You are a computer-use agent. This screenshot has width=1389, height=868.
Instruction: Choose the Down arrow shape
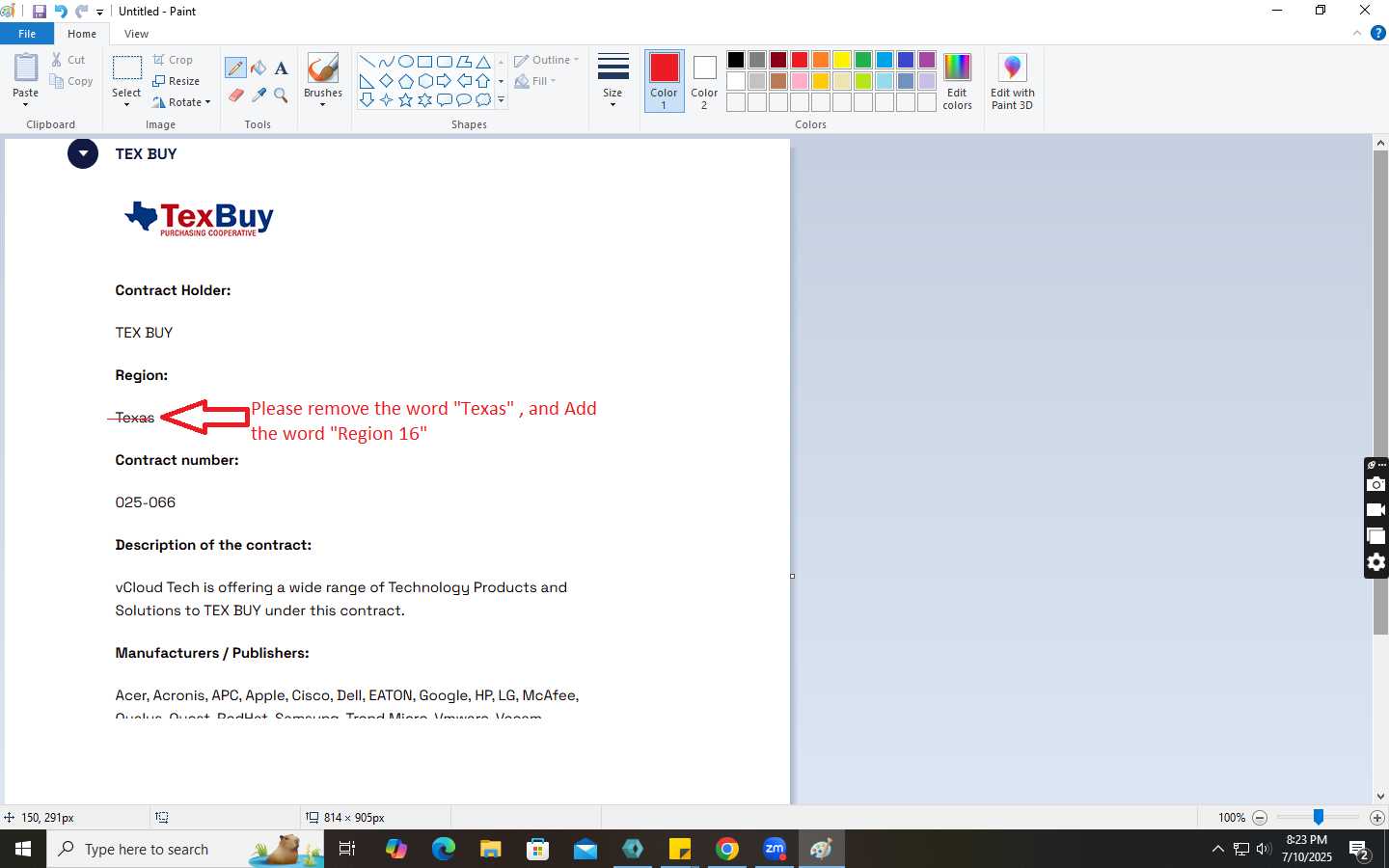click(x=367, y=100)
